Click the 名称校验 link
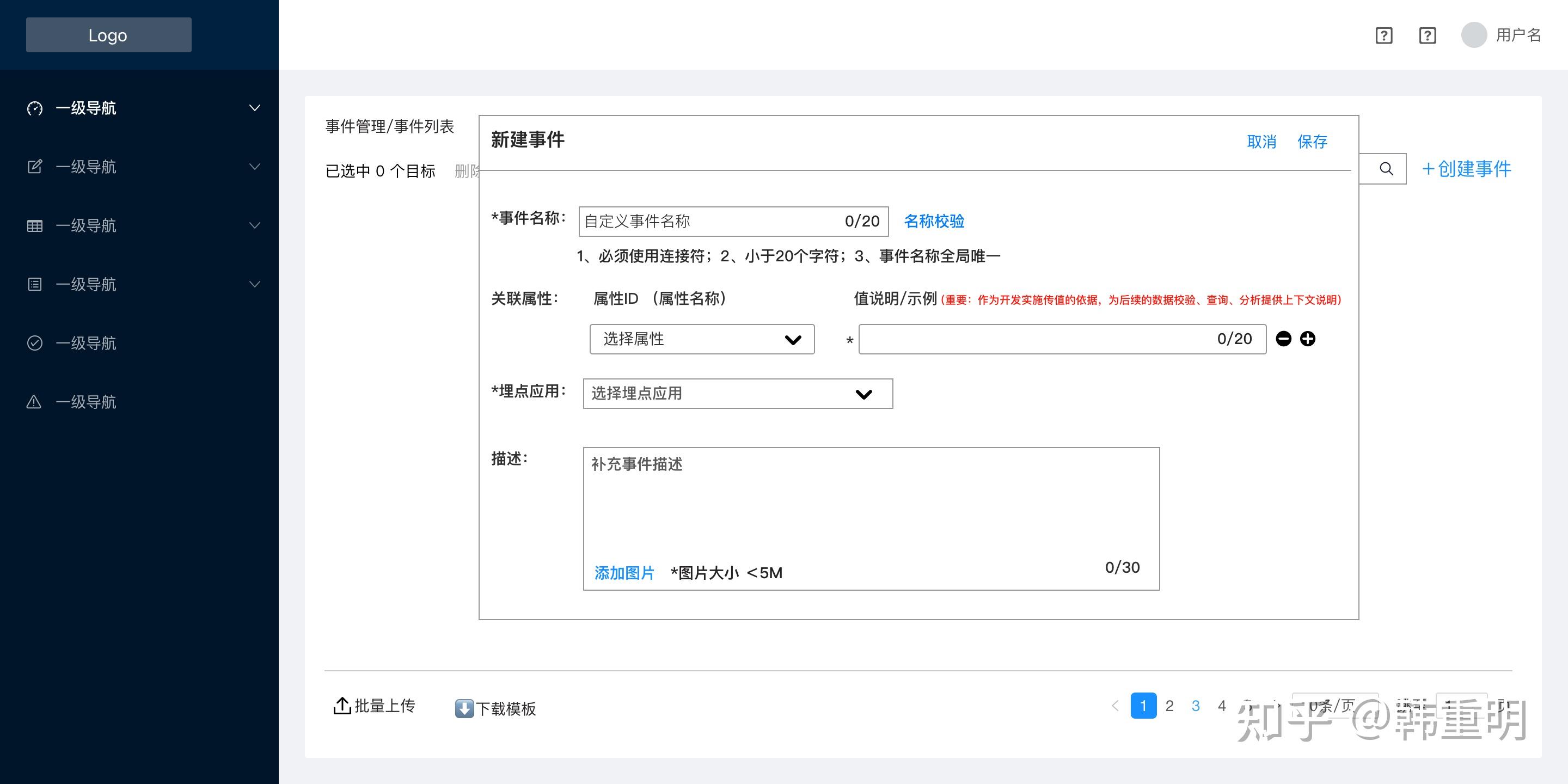 click(x=934, y=221)
